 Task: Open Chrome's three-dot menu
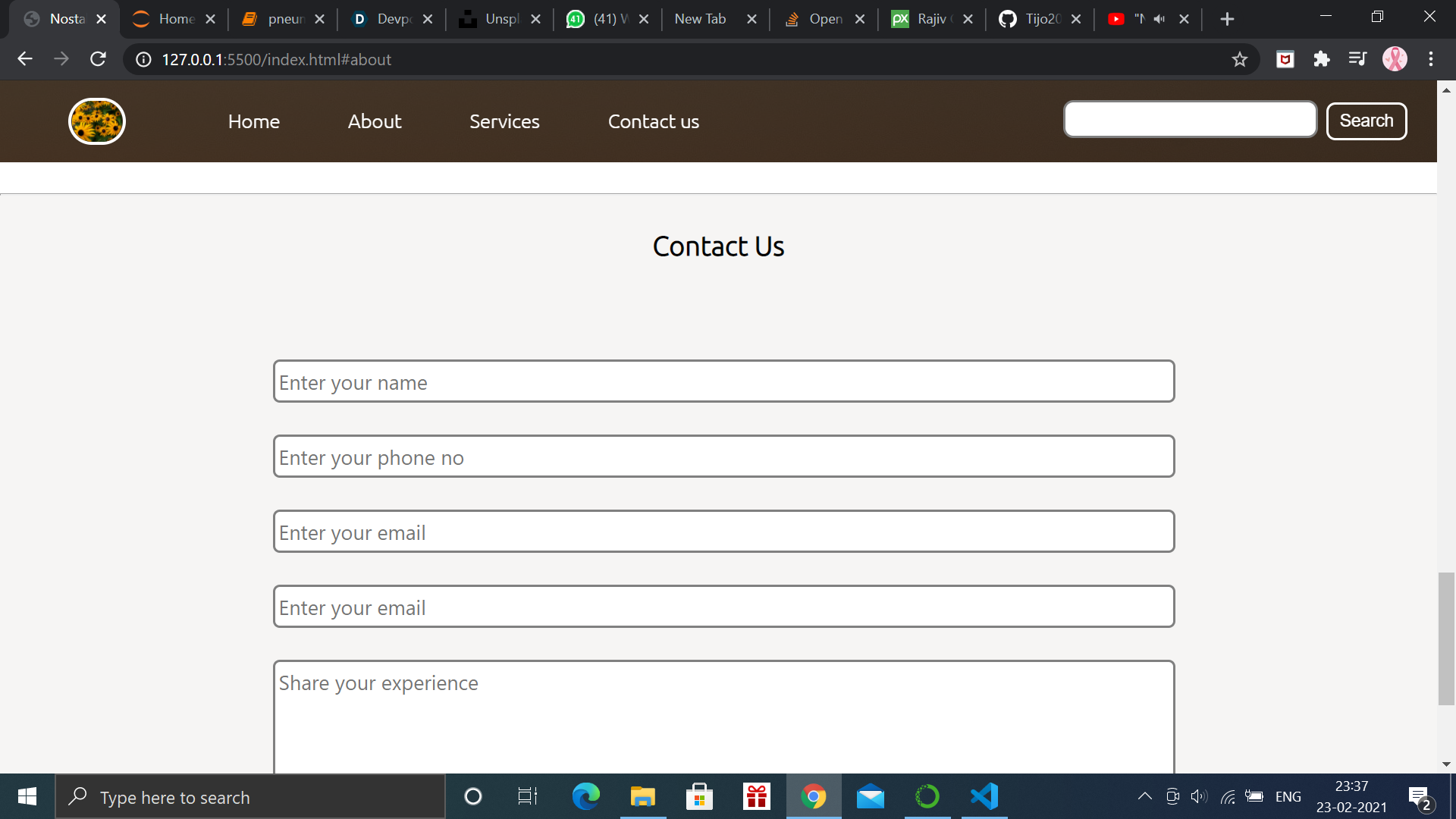[1431, 59]
